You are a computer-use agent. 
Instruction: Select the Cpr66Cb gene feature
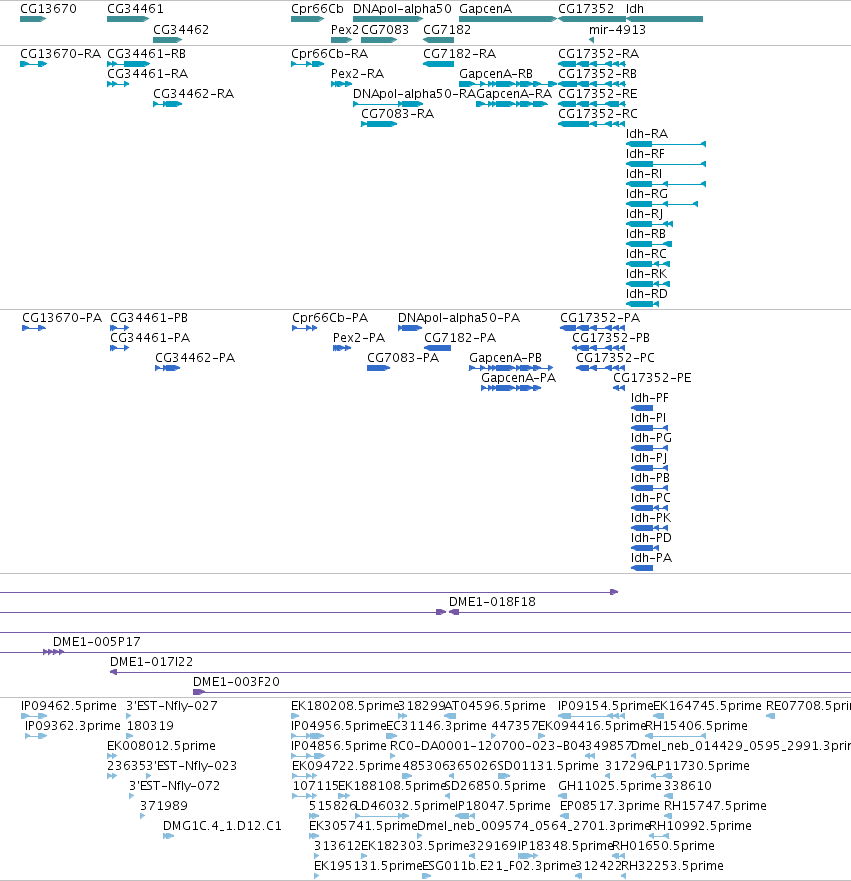click(307, 19)
